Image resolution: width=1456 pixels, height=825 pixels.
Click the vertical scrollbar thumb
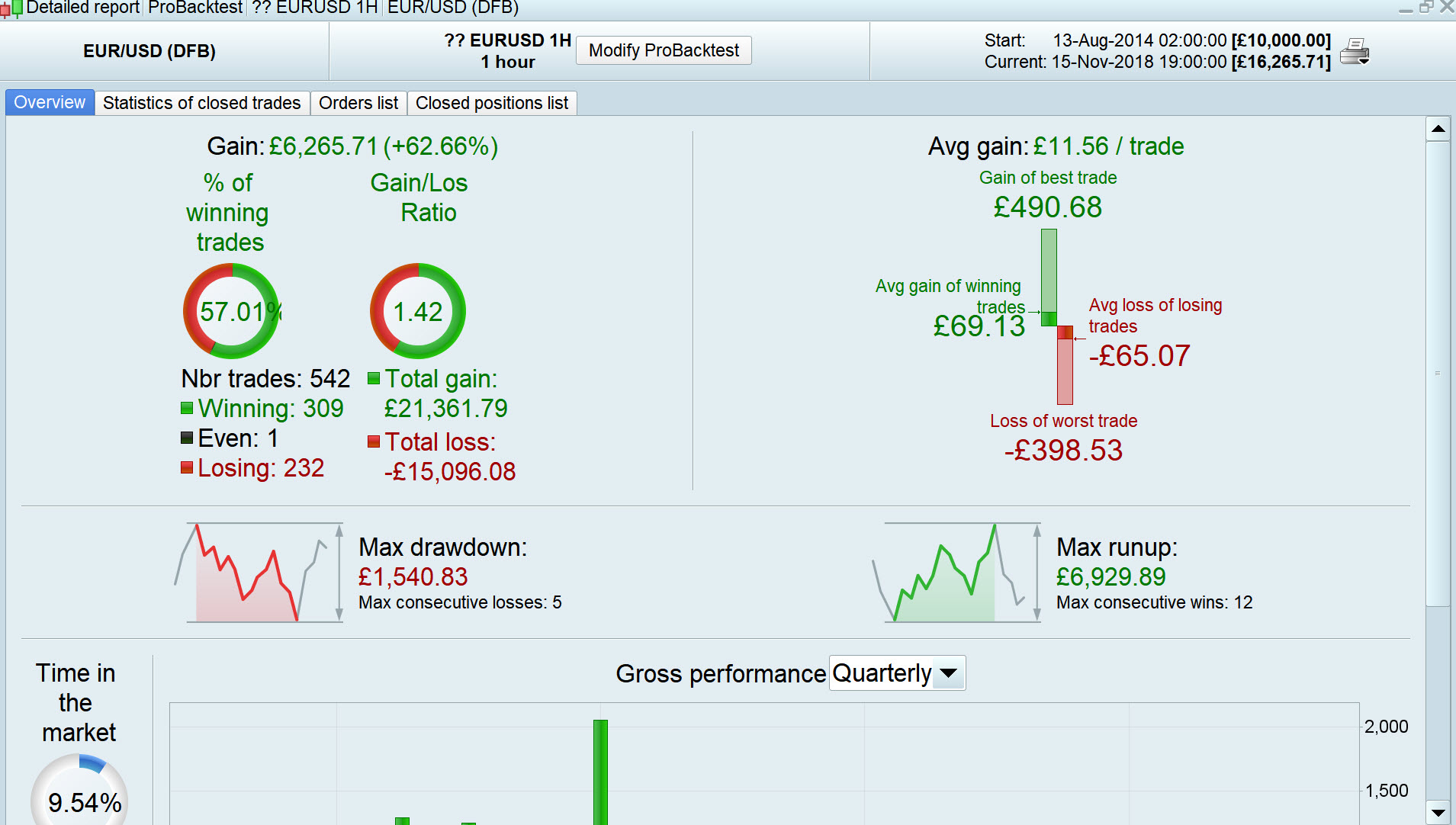(1438, 374)
